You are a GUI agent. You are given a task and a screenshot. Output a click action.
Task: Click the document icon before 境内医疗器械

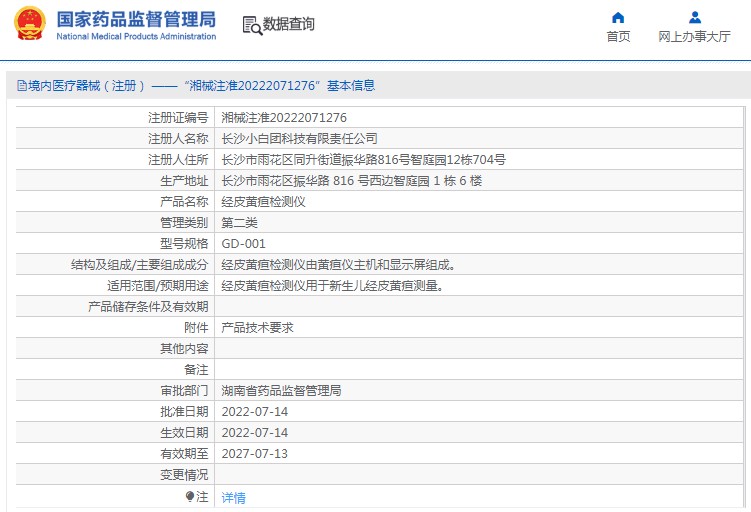22,86
